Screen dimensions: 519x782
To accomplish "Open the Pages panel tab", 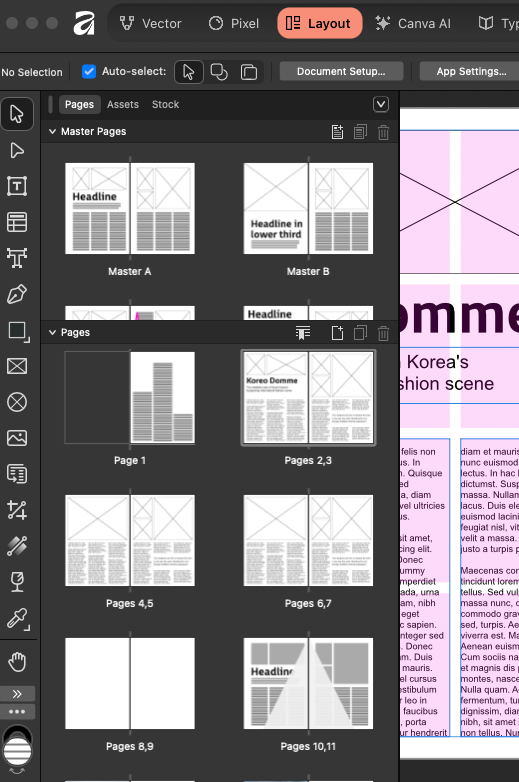I will tap(79, 104).
